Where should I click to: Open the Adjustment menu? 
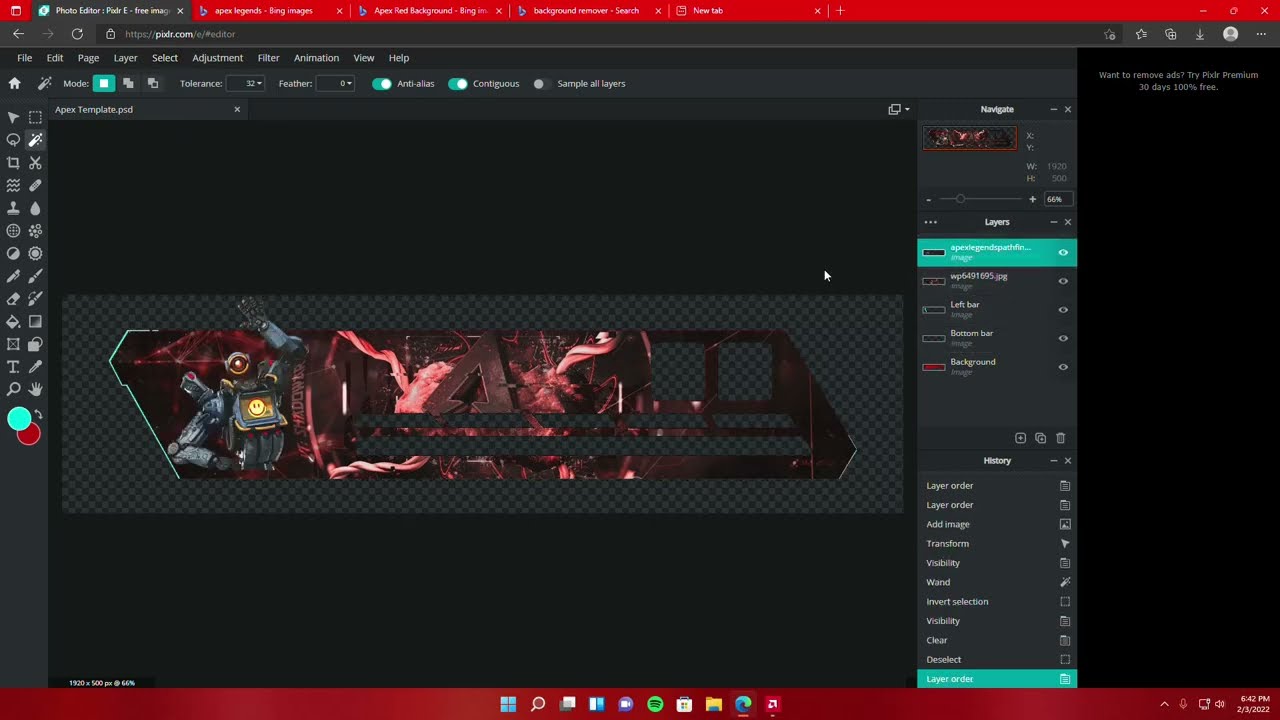217,58
